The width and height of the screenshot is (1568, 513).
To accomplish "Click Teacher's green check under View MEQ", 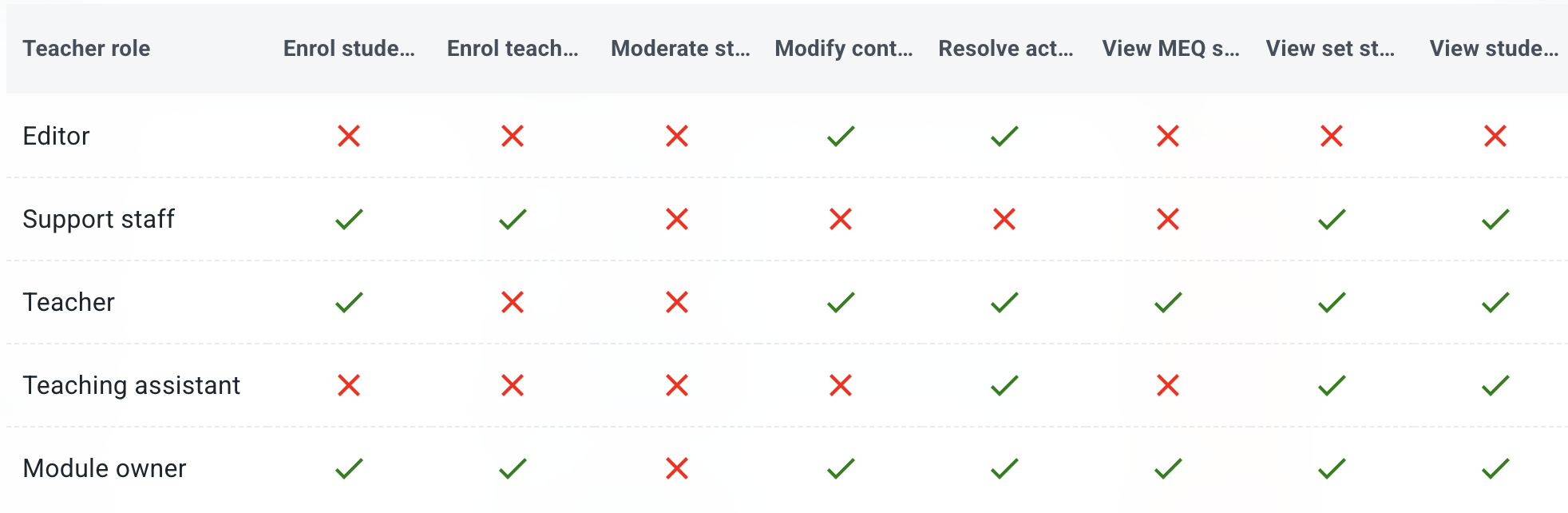I will pyautogui.click(x=1168, y=302).
